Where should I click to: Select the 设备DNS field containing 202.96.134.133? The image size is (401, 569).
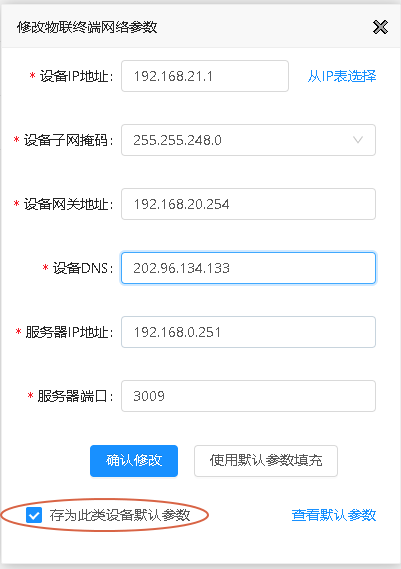248,268
